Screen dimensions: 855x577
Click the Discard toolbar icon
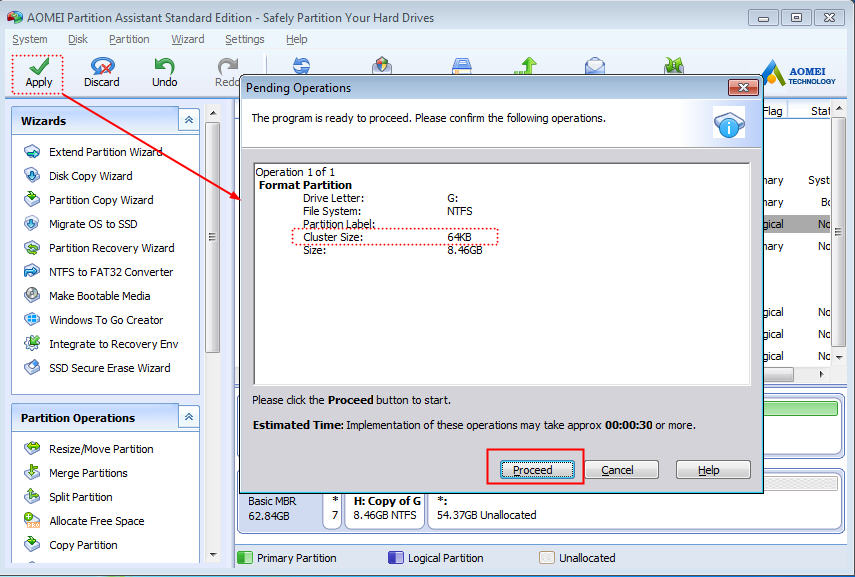coord(101,67)
